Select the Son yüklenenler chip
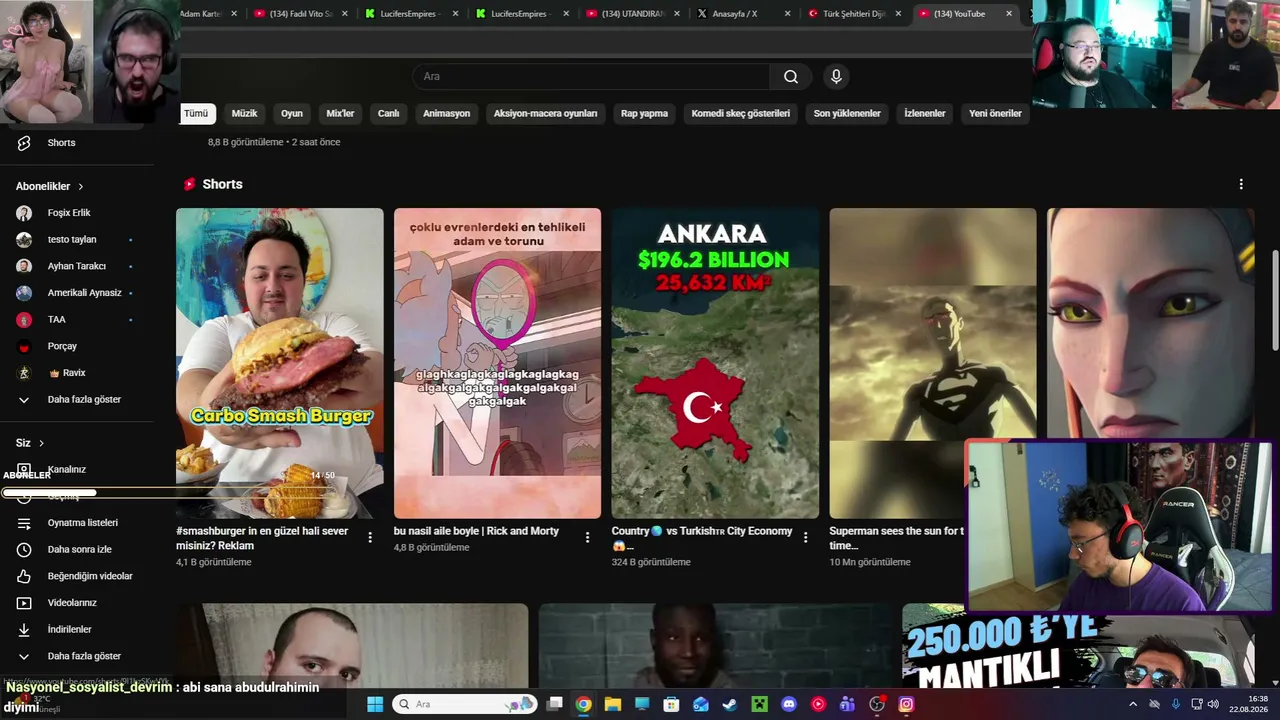The height and width of the screenshot is (720, 1280). [x=847, y=114]
